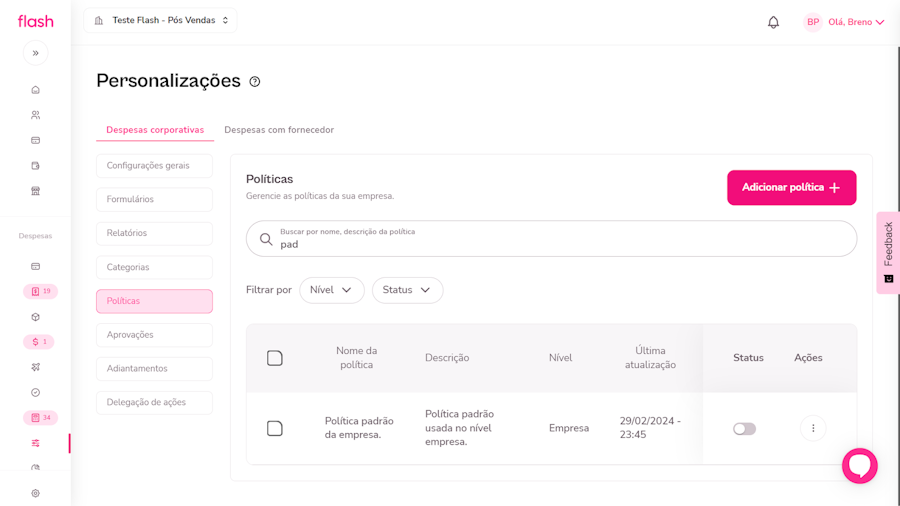
Task: Click the settings gear icon in sidebar
Action: [x=35, y=493]
